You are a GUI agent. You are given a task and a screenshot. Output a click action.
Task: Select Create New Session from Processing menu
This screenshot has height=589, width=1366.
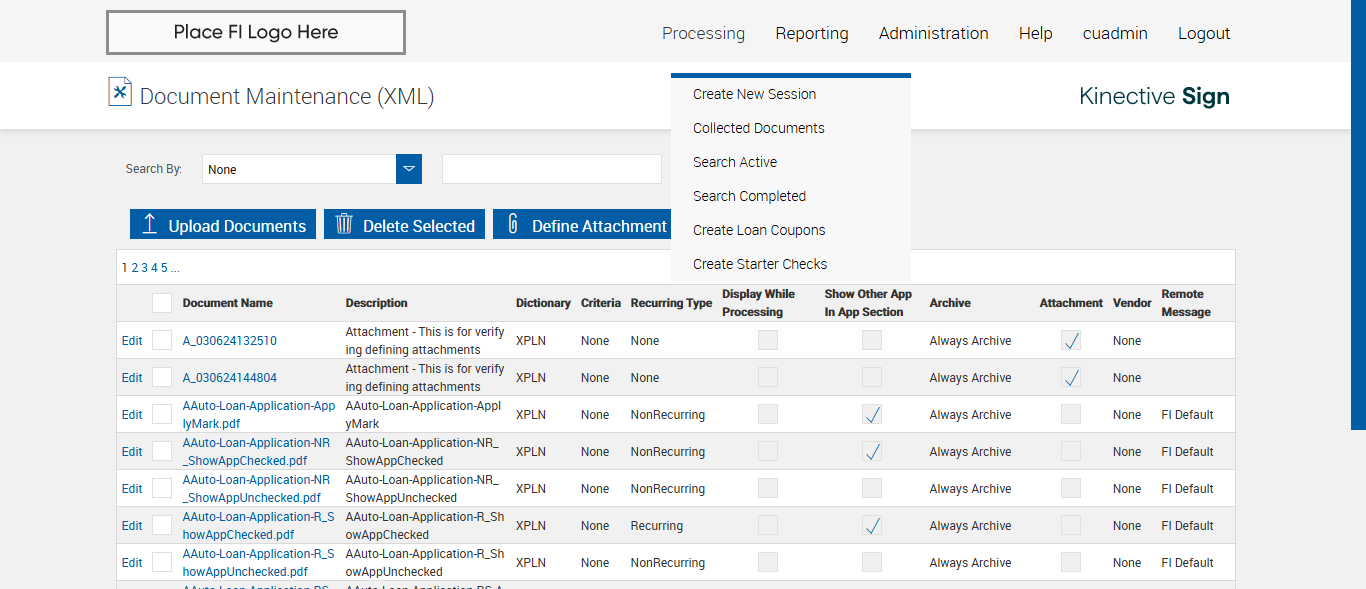(754, 94)
